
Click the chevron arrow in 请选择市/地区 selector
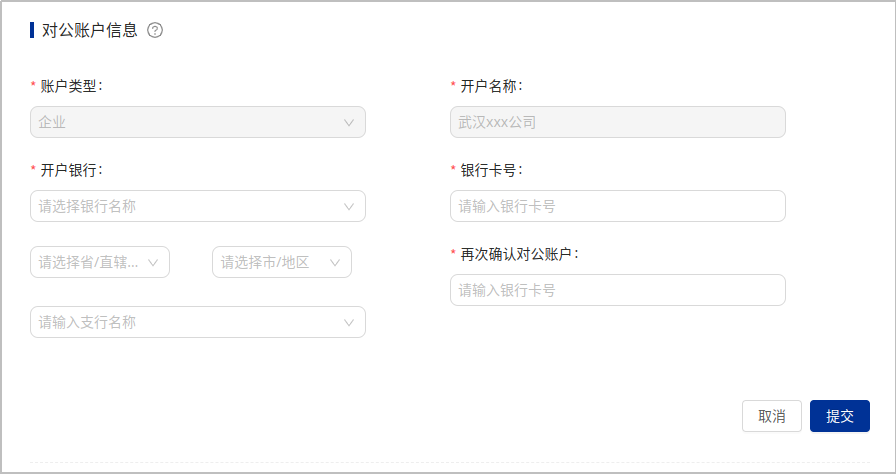335,263
